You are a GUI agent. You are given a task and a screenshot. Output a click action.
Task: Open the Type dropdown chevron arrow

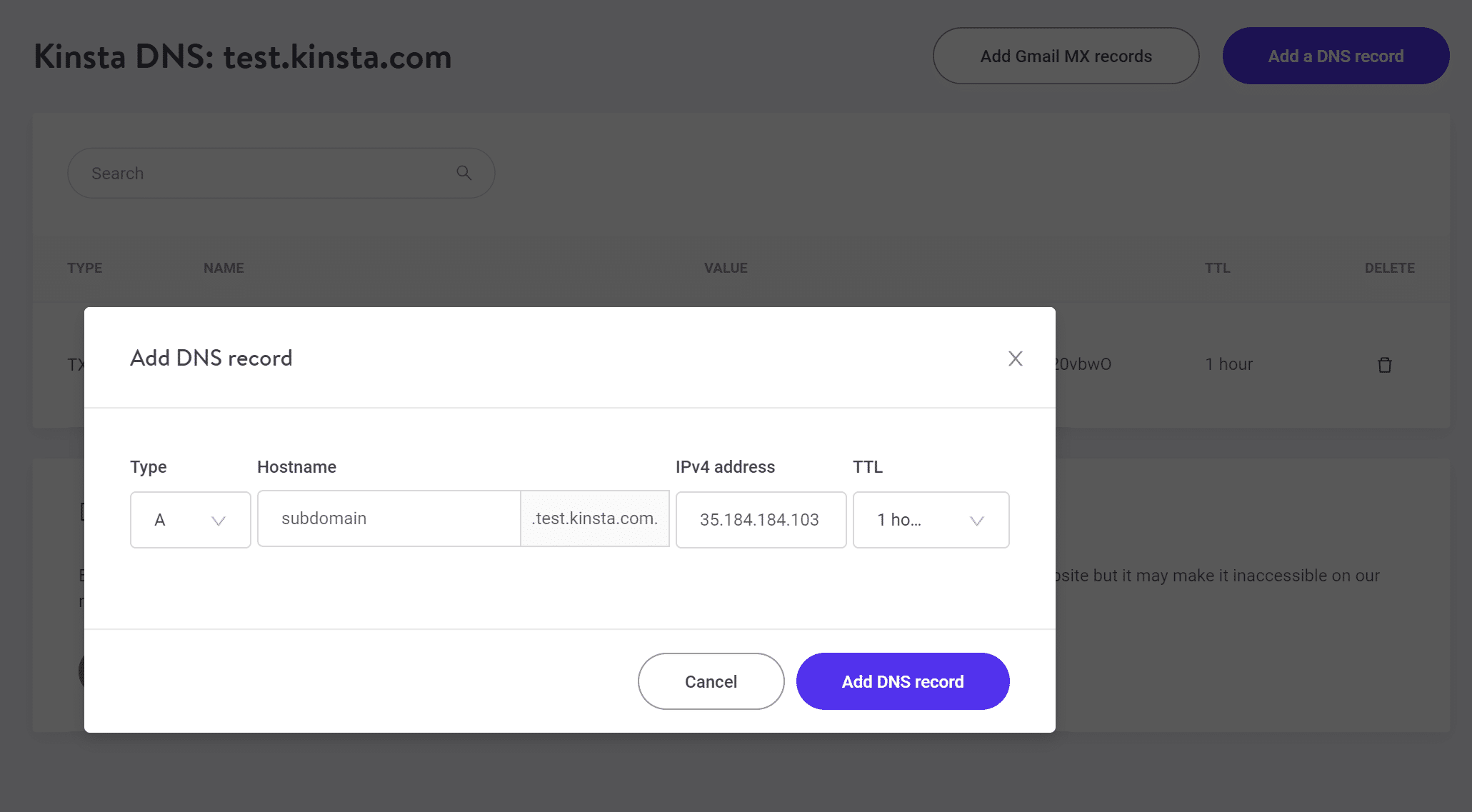pos(219,521)
